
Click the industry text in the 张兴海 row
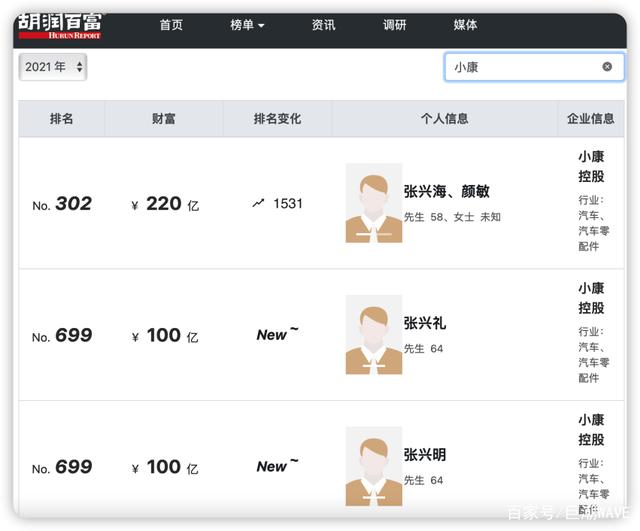click(x=594, y=223)
